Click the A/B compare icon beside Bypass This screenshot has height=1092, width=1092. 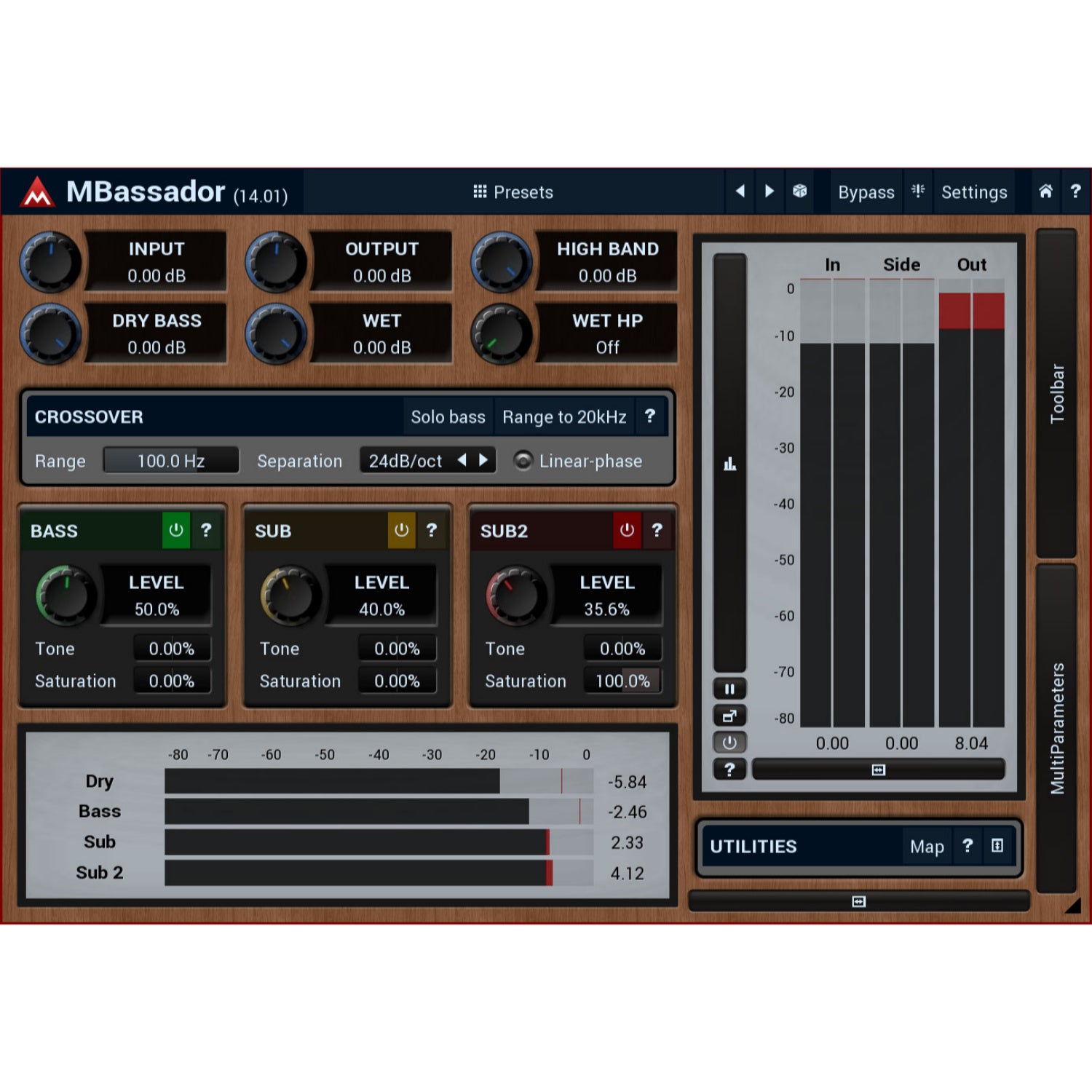click(918, 191)
